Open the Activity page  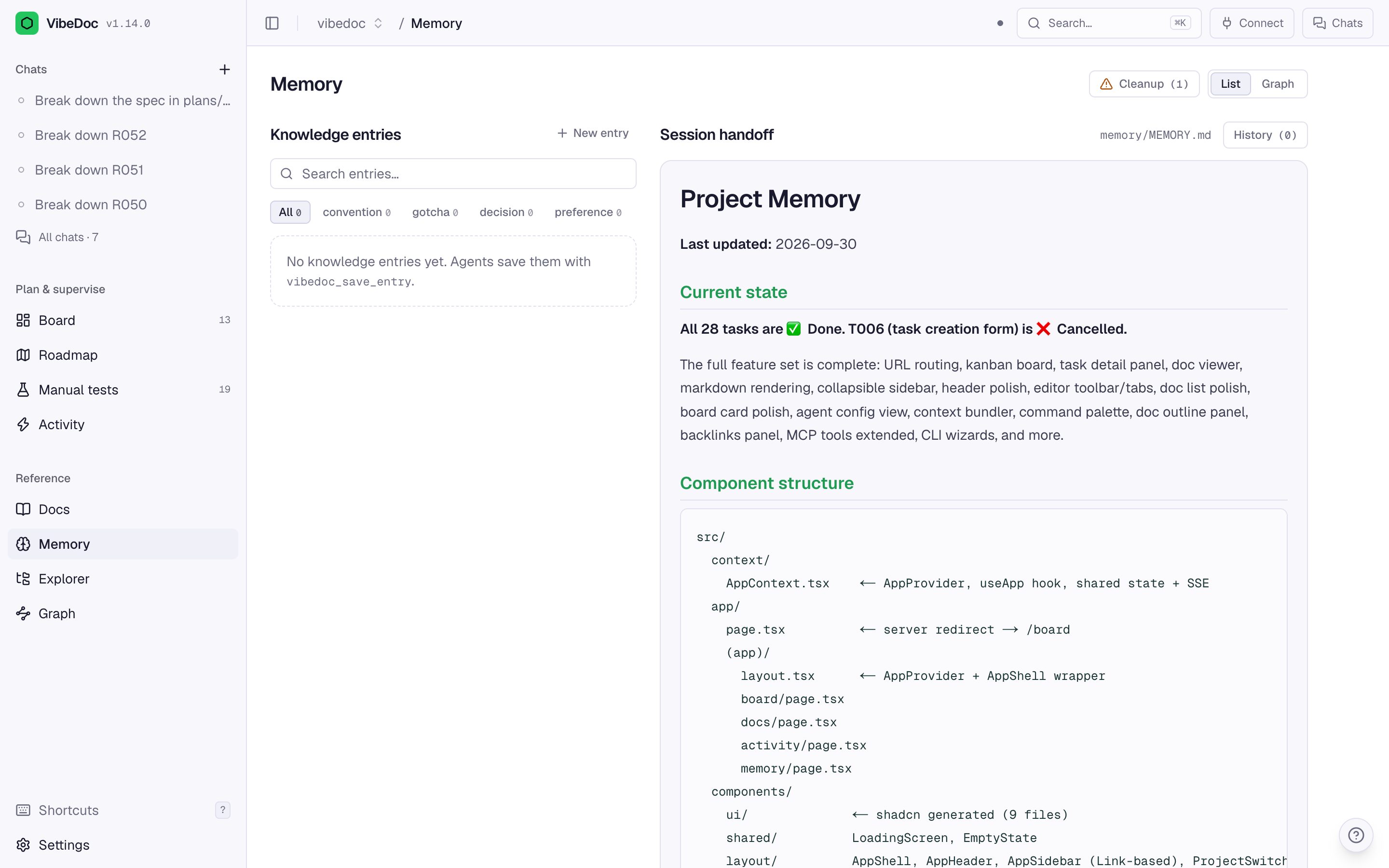(123, 424)
